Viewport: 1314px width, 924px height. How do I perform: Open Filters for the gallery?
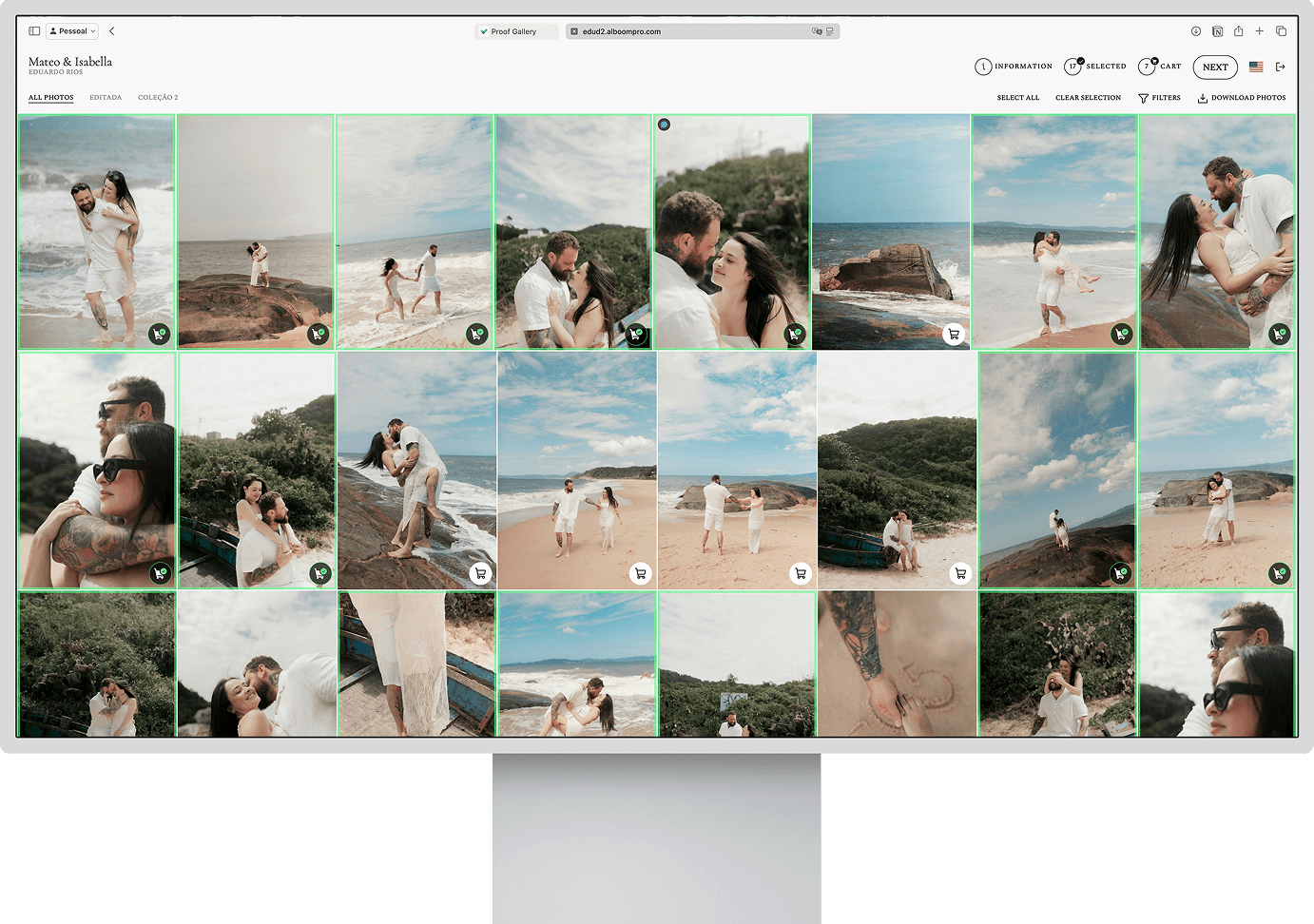click(x=1159, y=98)
